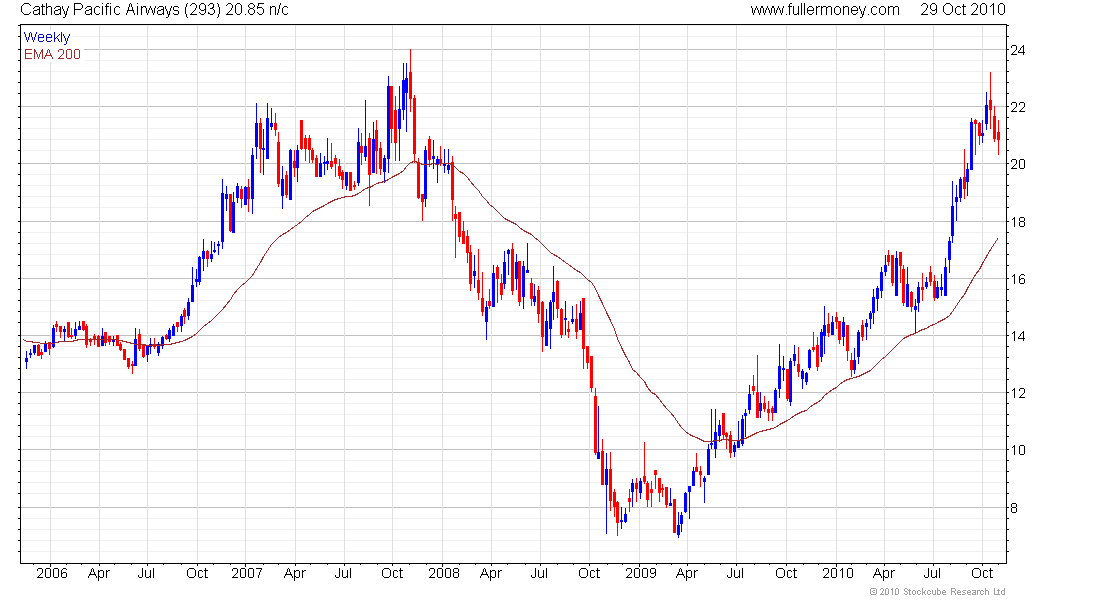
Task: Click the late 2007 peak candlestick near 24
Action: 410,84
